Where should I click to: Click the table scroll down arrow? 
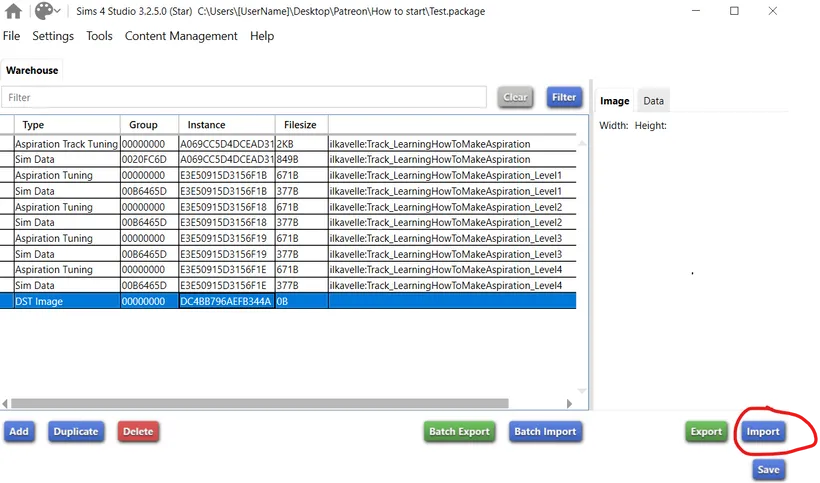click(582, 391)
